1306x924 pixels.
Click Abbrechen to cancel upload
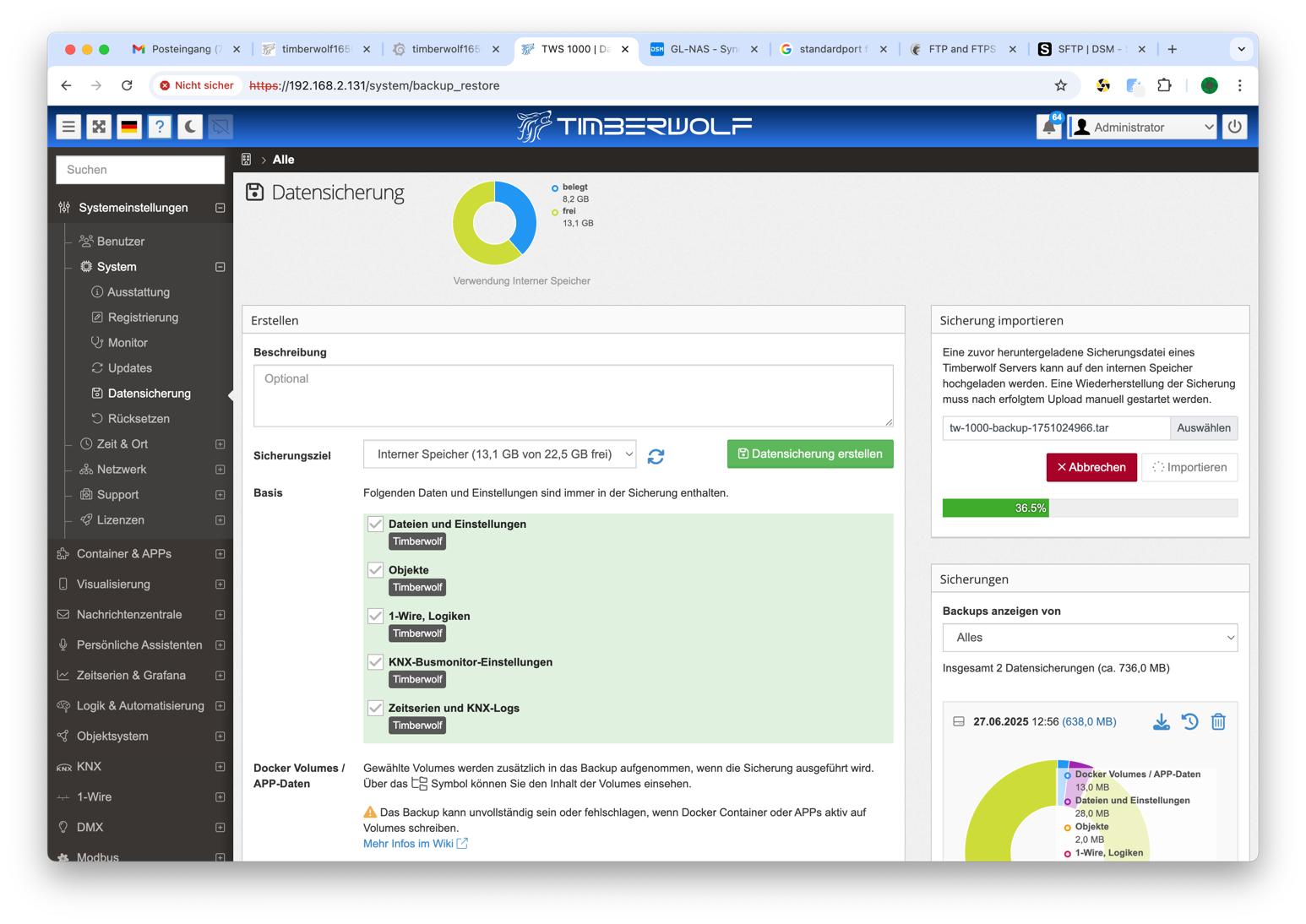tap(1091, 468)
